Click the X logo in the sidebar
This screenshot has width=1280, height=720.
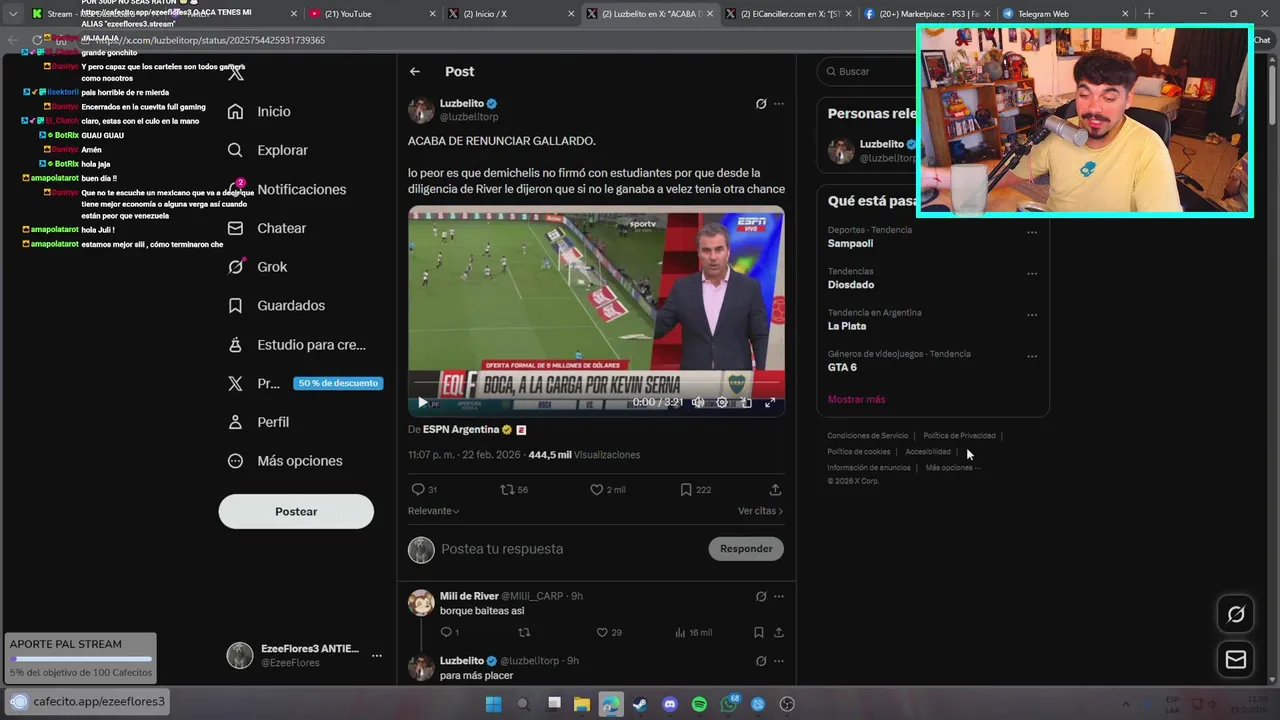tap(236, 73)
